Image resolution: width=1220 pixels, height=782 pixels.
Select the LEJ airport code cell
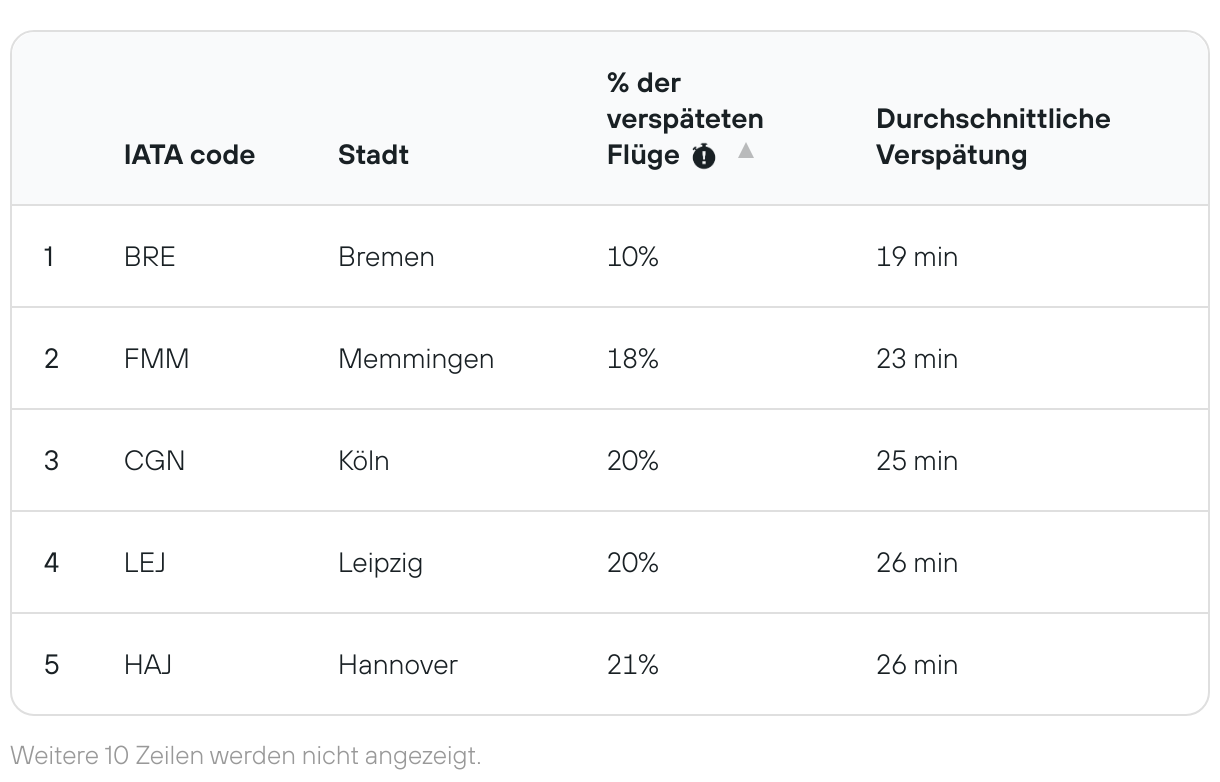(144, 563)
